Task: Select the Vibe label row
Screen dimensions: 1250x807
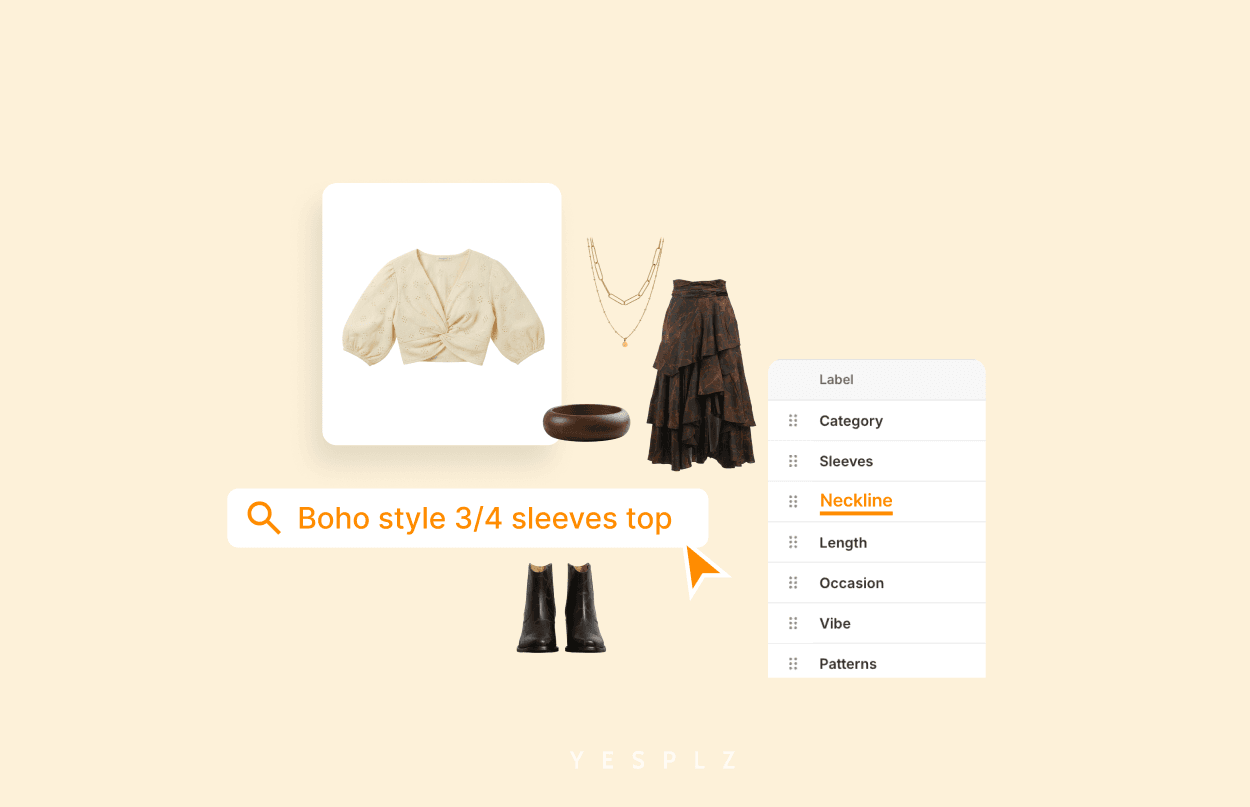Action: click(877, 623)
